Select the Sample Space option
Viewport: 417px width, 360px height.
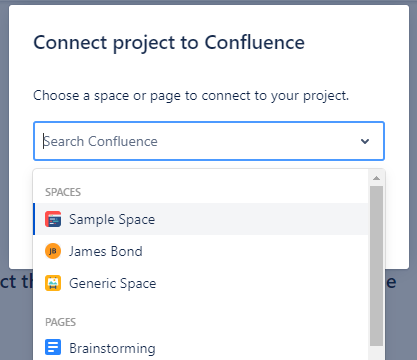coord(201,219)
